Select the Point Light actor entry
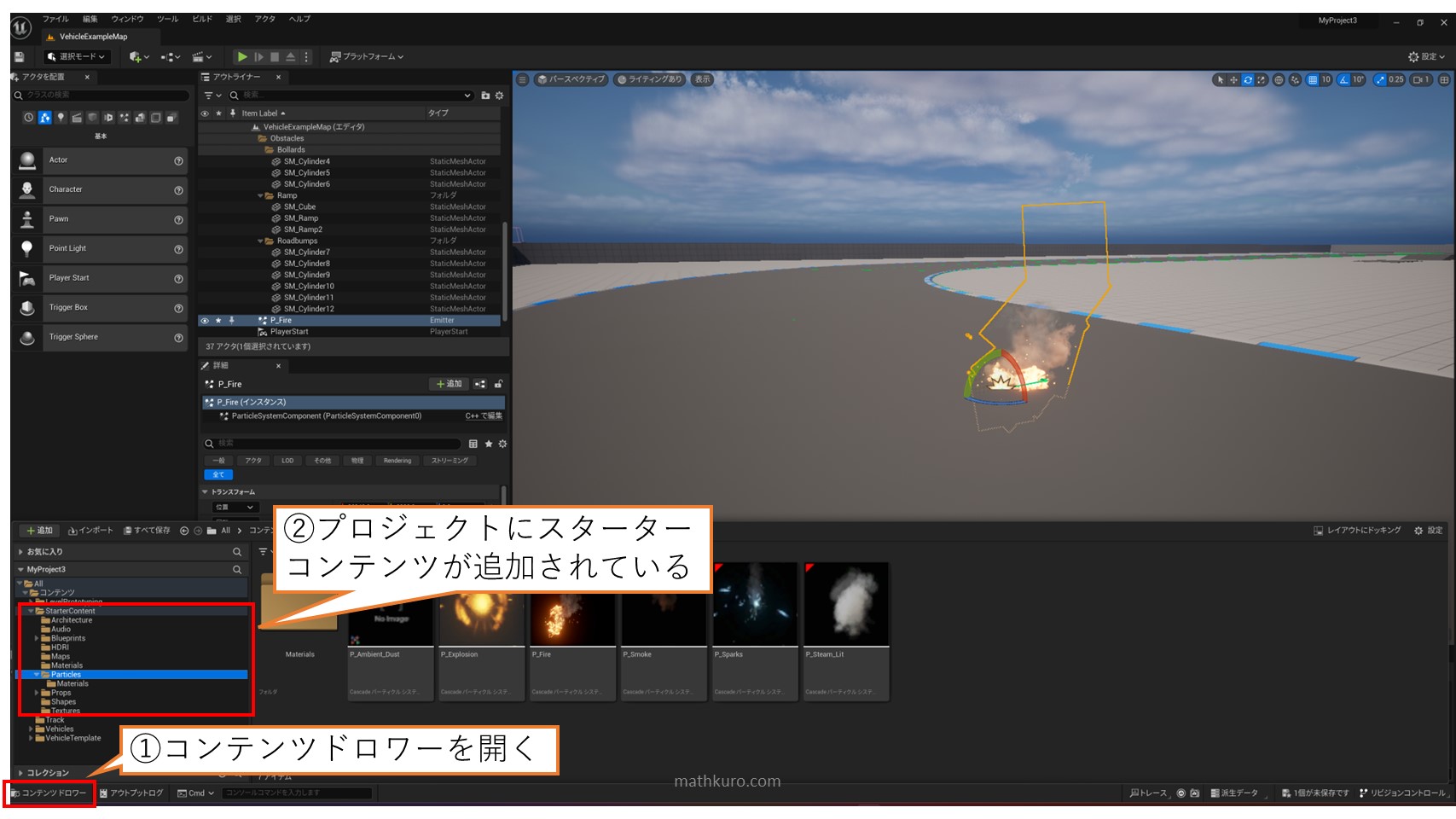The width and height of the screenshot is (1456, 819). tap(101, 248)
